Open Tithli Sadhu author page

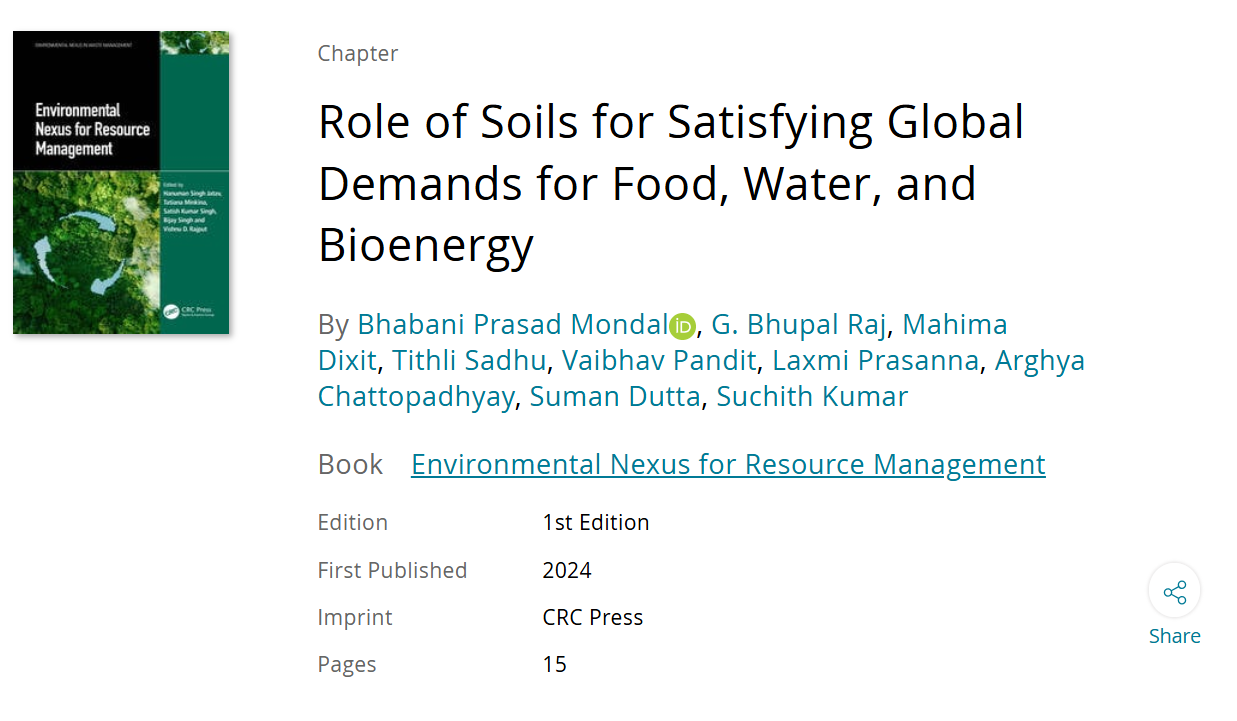click(x=469, y=361)
